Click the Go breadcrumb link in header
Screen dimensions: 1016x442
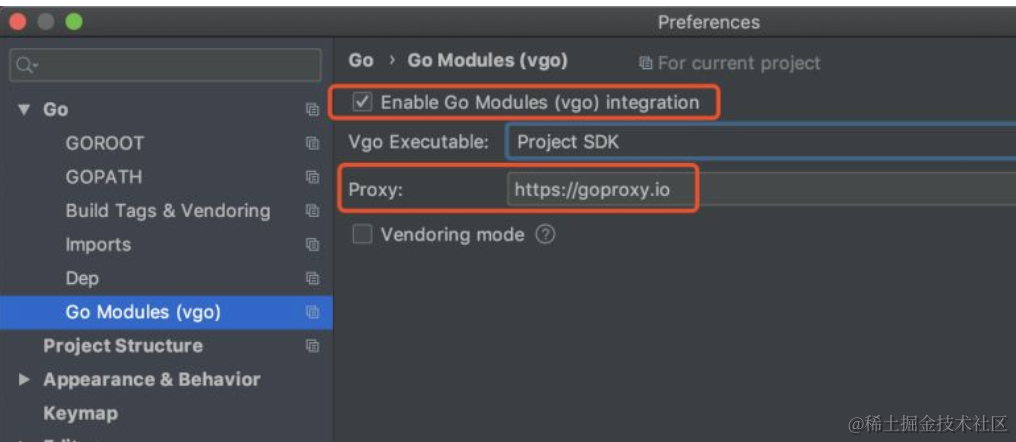(x=361, y=60)
